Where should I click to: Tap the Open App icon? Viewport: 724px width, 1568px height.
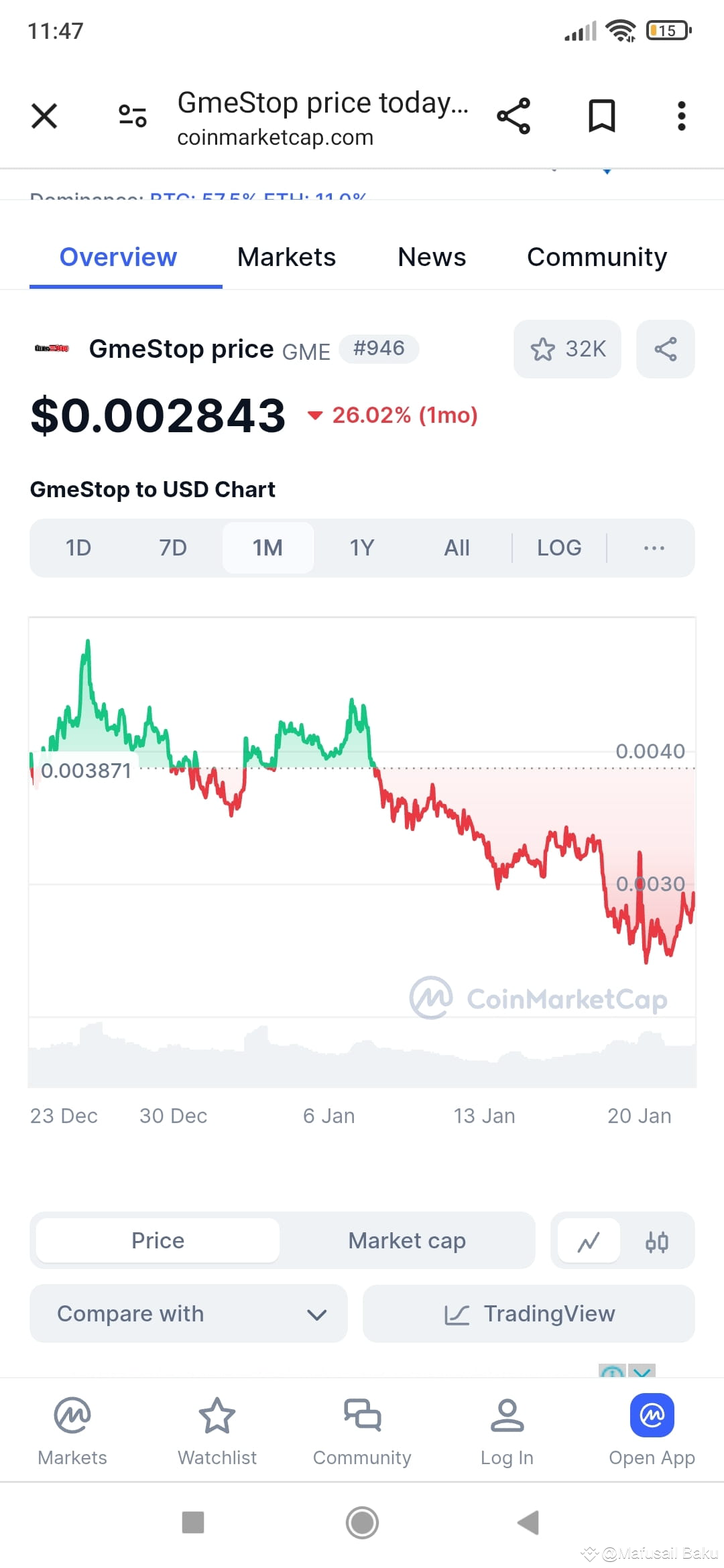point(652,1416)
